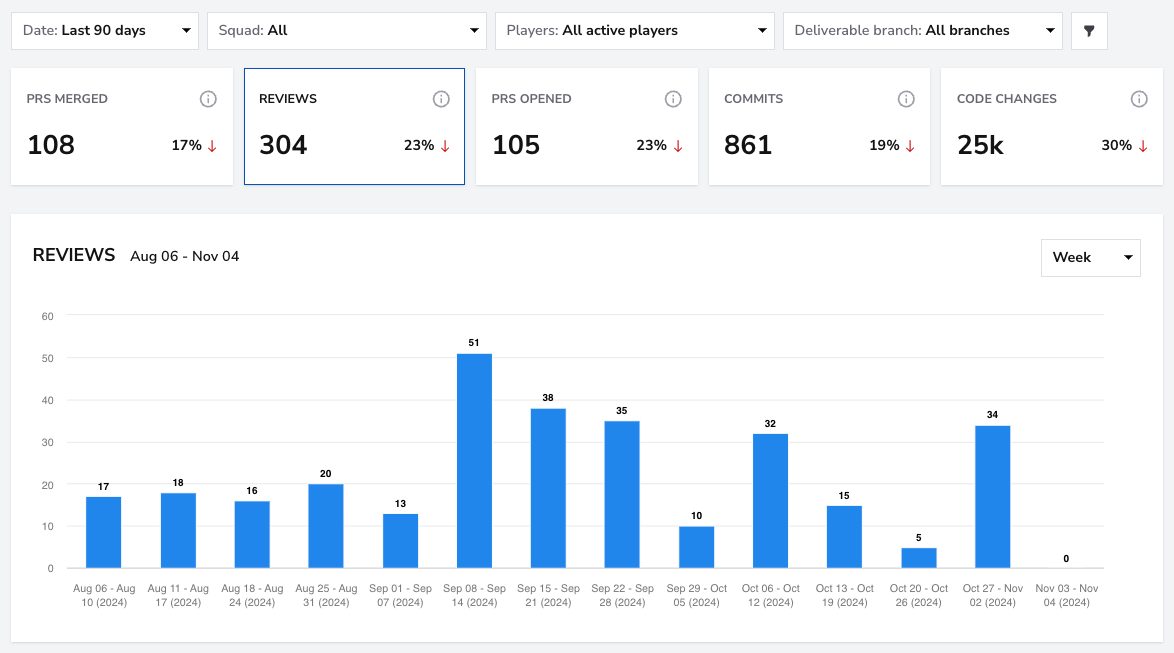Show info for PRS MERGED metric

pyautogui.click(x=208, y=99)
